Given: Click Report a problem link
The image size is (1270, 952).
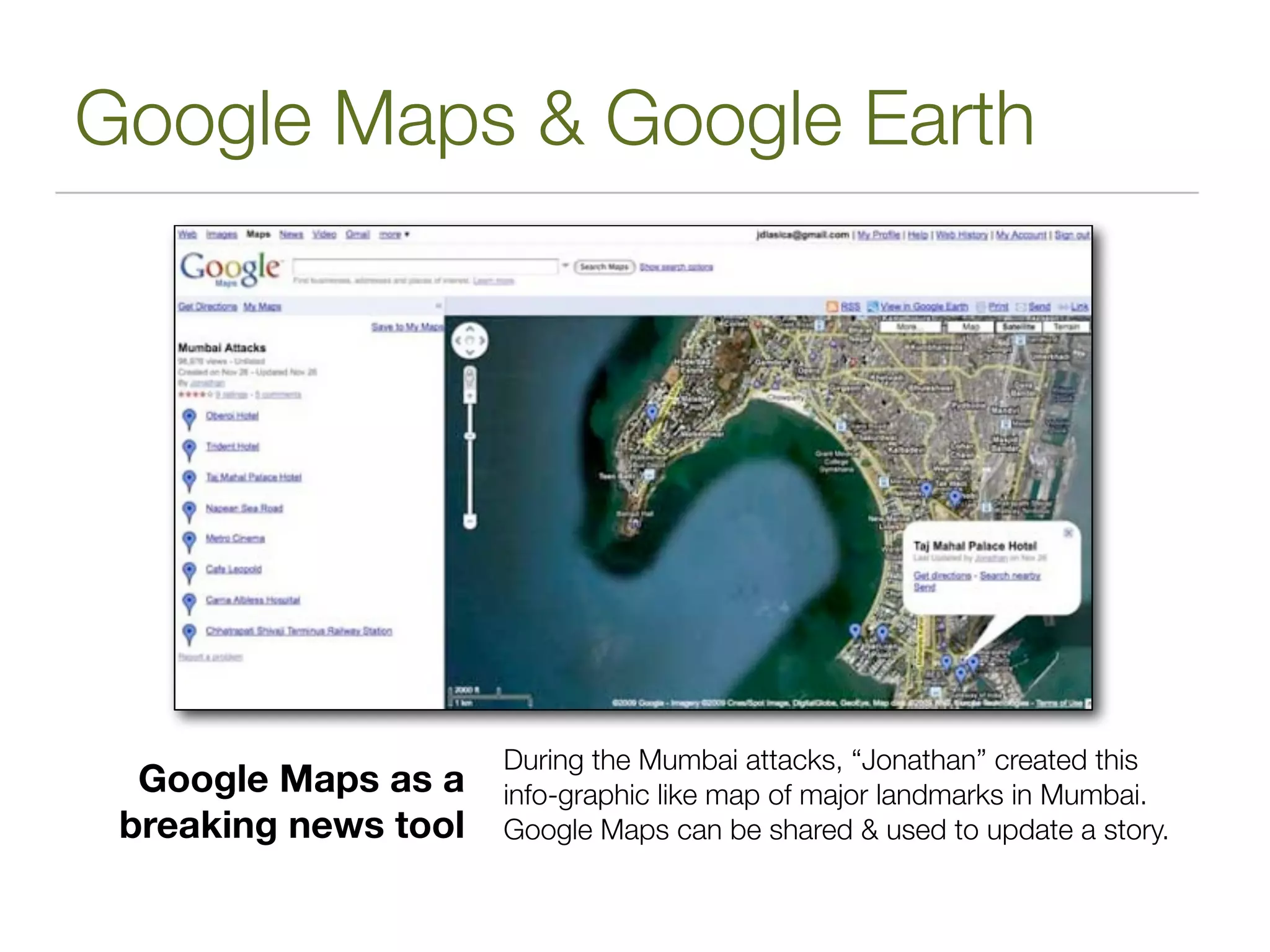Looking at the screenshot, I should click(x=210, y=657).
